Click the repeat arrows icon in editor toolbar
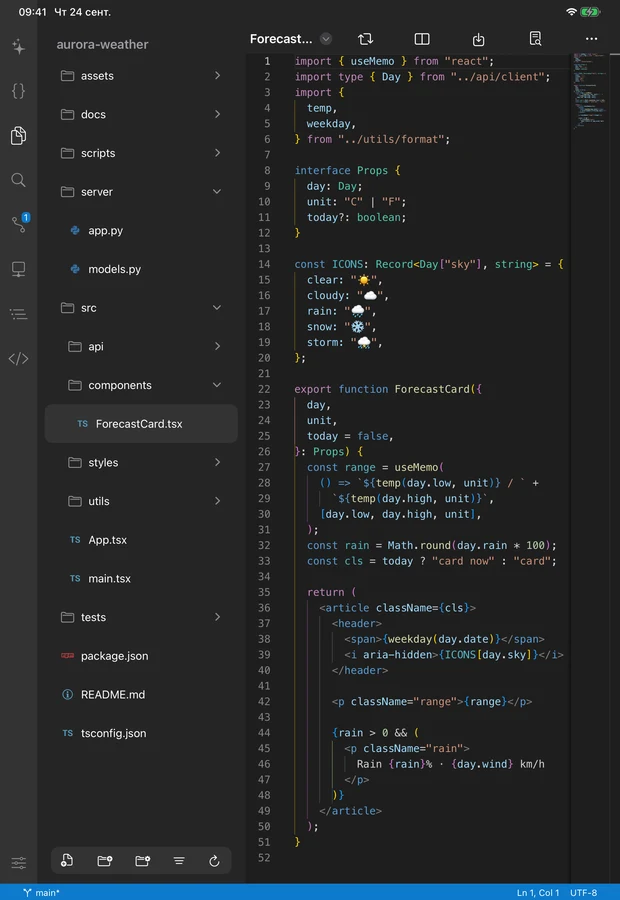This screenshot has width=620, height=900. [x=365, y=39]
